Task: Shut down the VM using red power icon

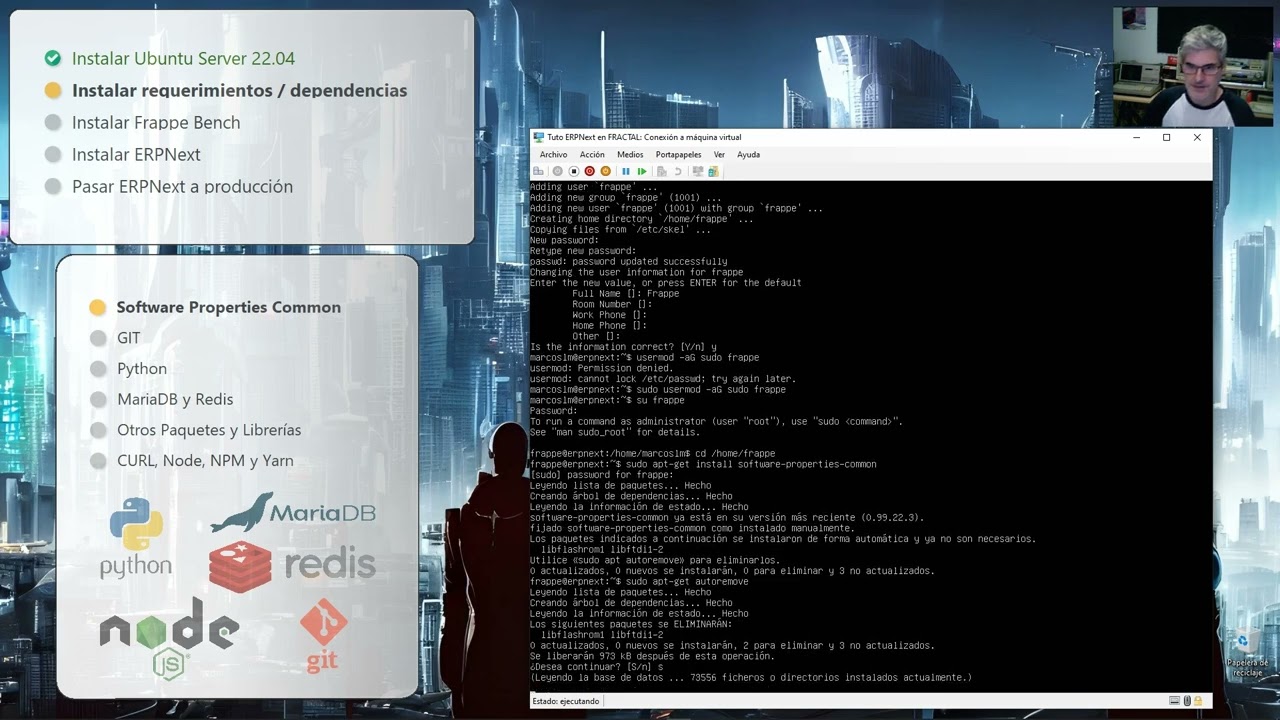Action: 589,171
